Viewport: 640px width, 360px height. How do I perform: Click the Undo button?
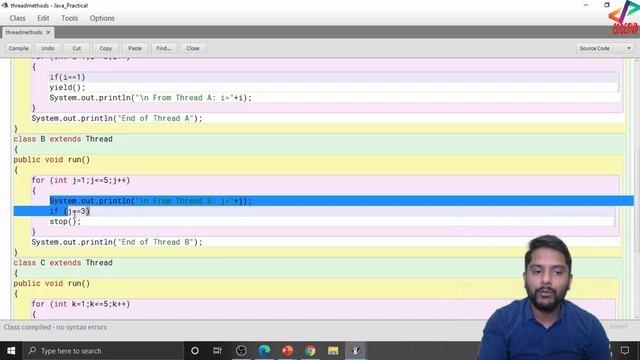47,48
